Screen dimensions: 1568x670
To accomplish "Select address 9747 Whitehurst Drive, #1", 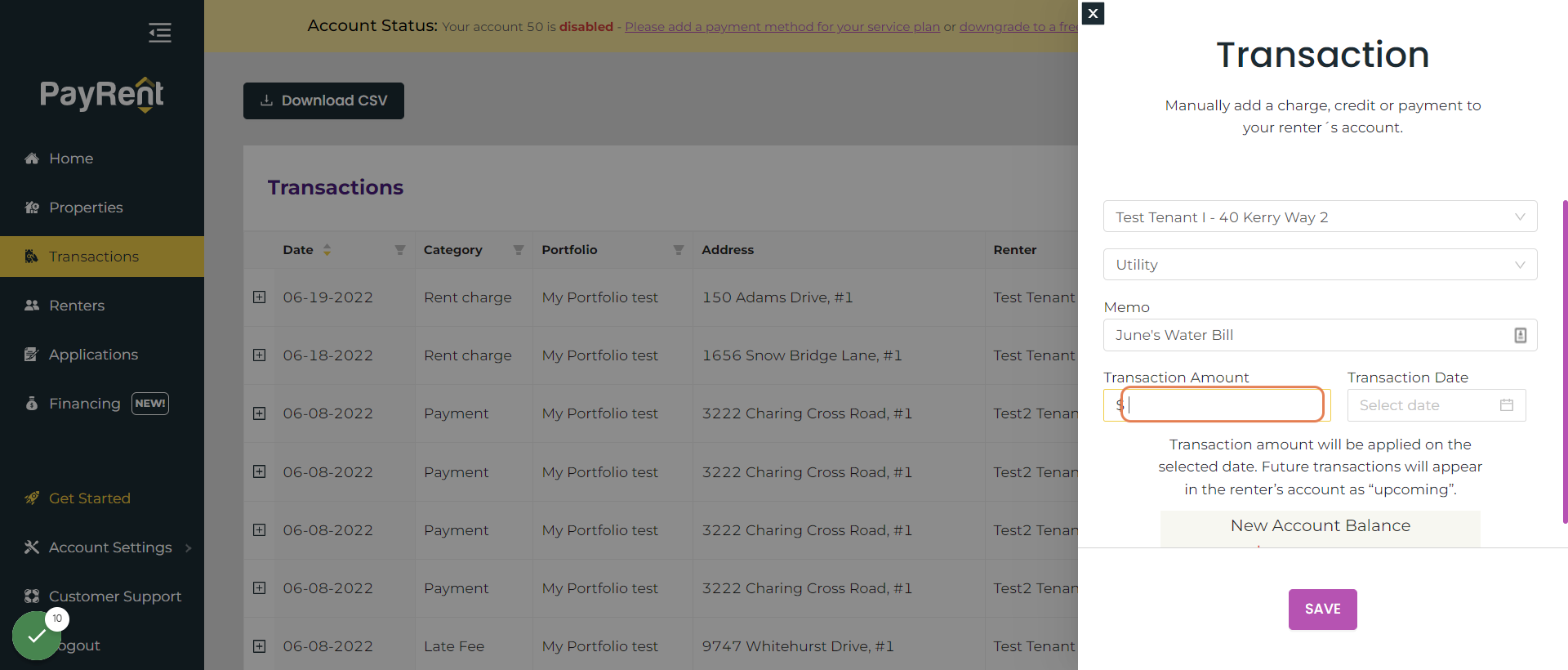I will pos(798,646).
